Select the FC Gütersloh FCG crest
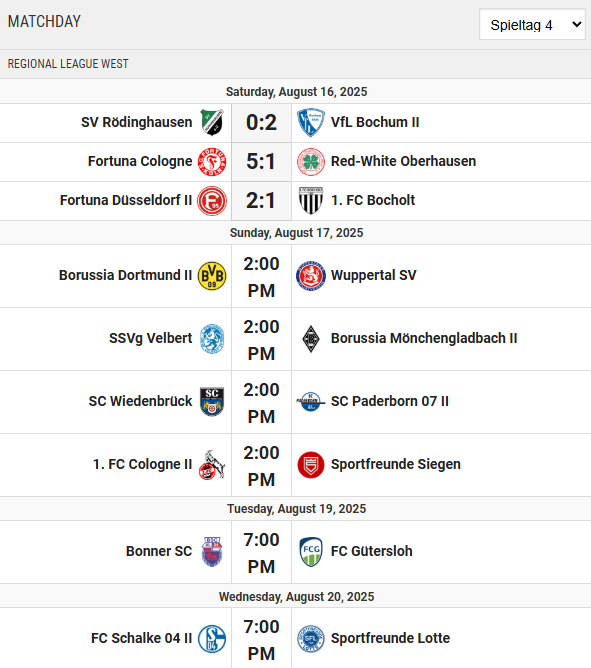Viewport: 591px width, 668px height. click(x=311, y=552)
